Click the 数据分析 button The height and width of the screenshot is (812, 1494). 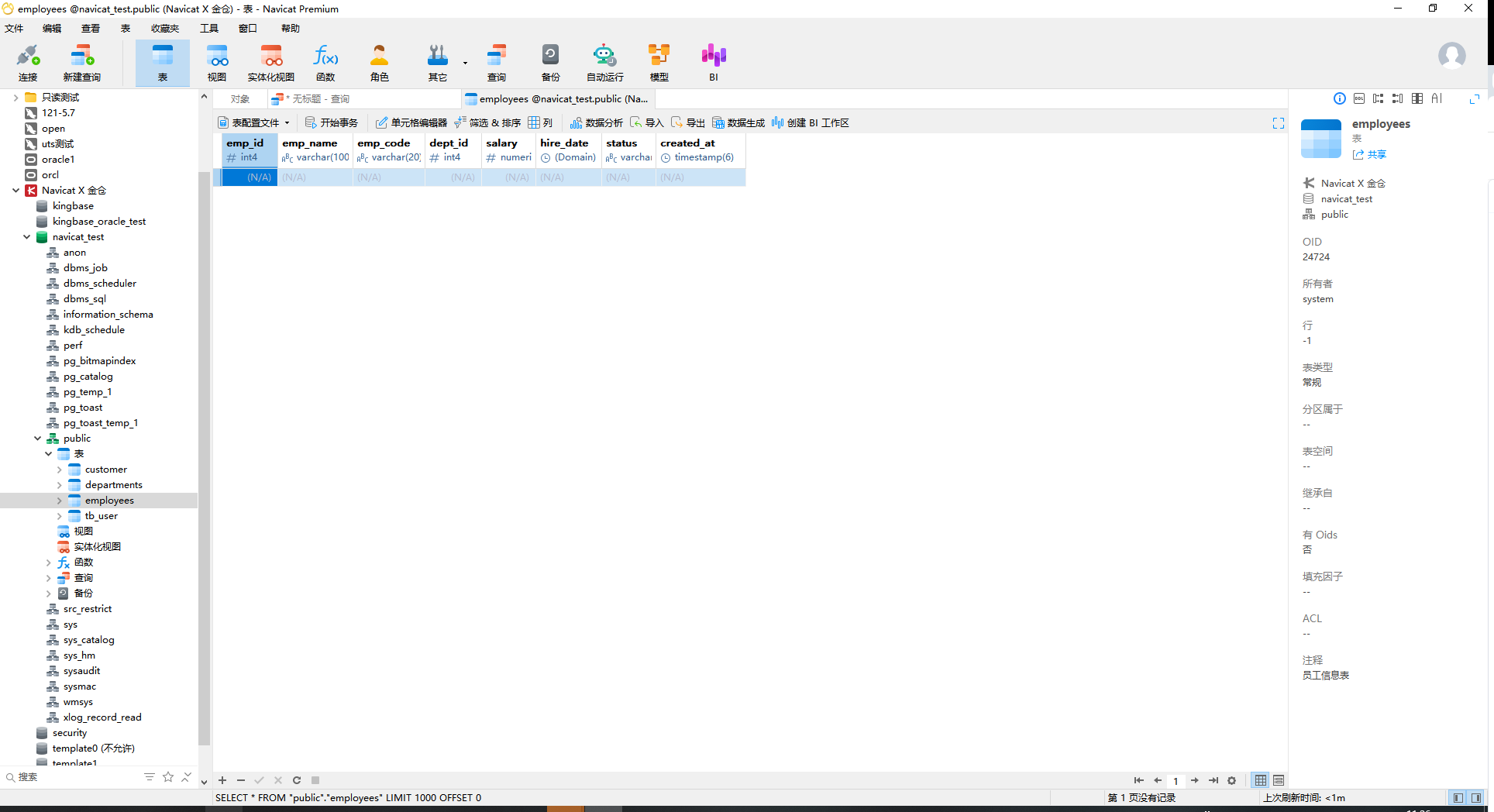596,123
